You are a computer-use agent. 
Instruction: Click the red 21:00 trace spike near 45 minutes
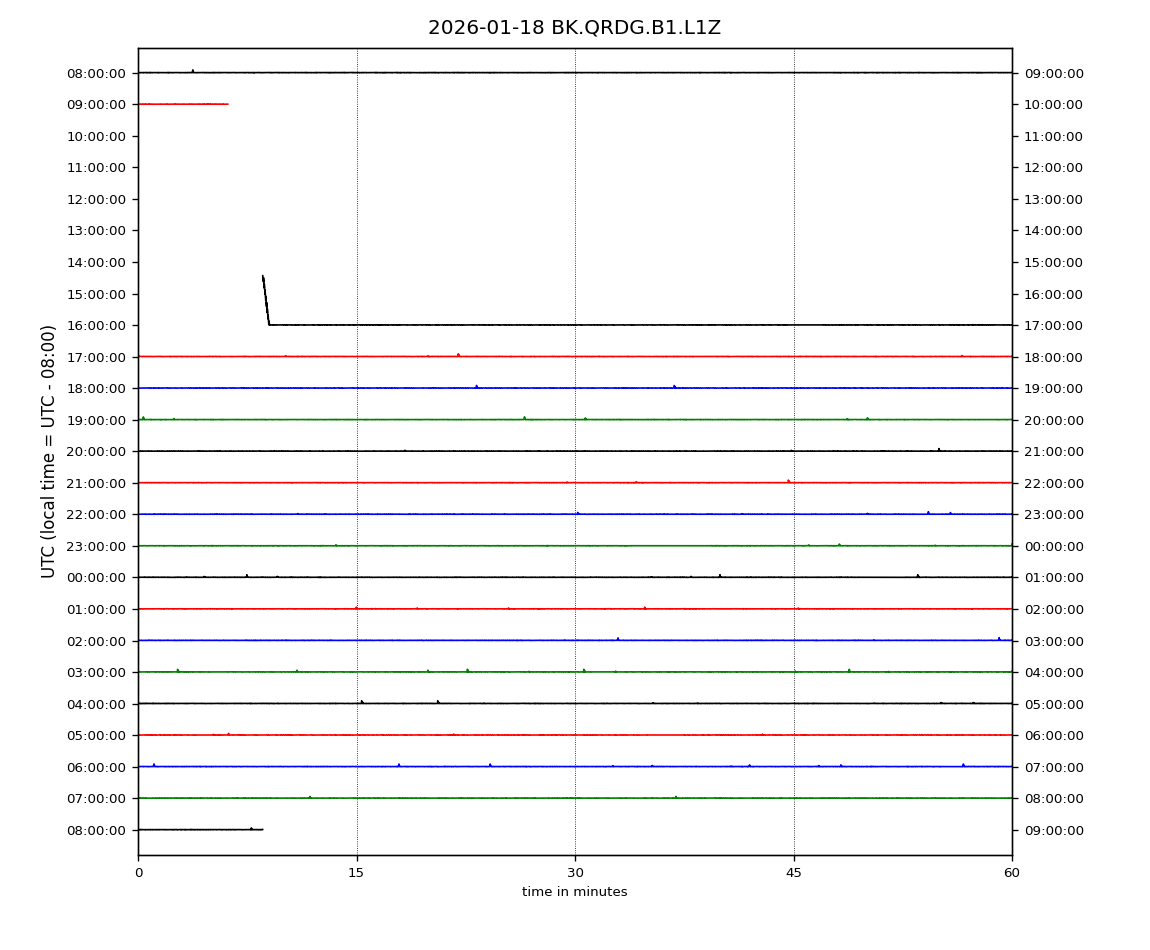pyautogui.click(x=788, y=481)
